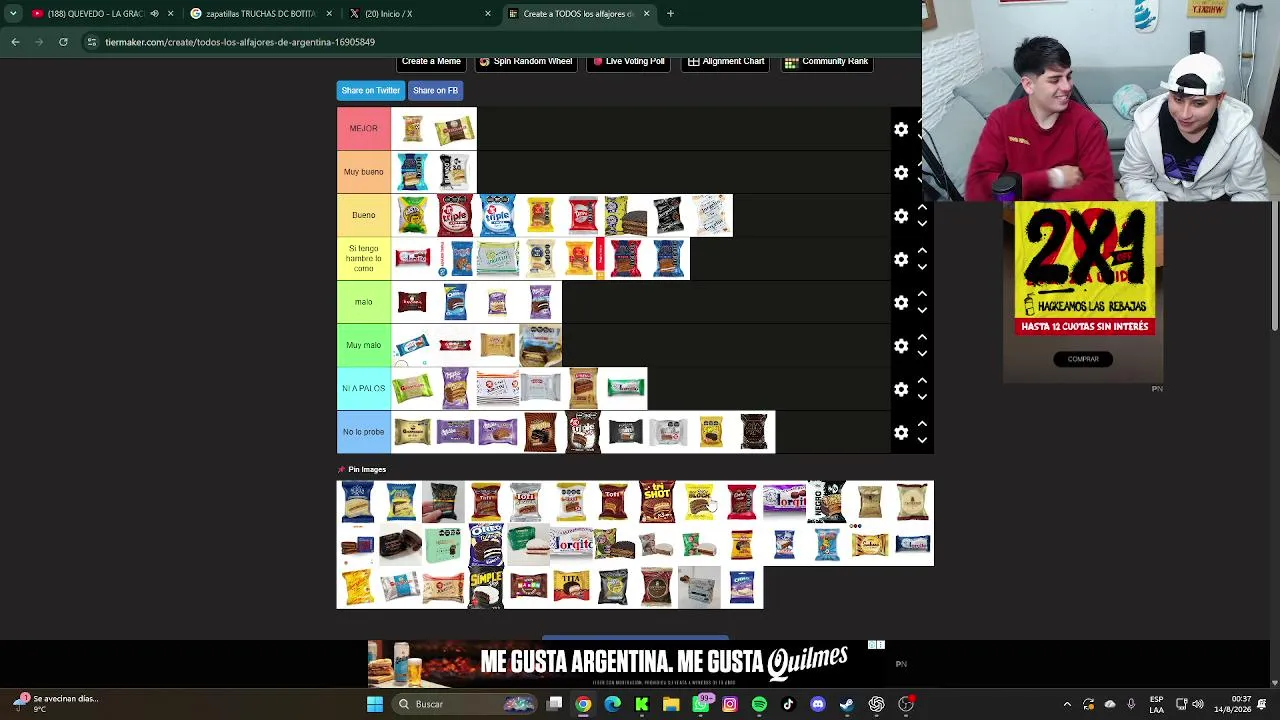This screenshot has height=720, width=1280.
Task: Move the malo tier row down
Action: tap(922, 310)
